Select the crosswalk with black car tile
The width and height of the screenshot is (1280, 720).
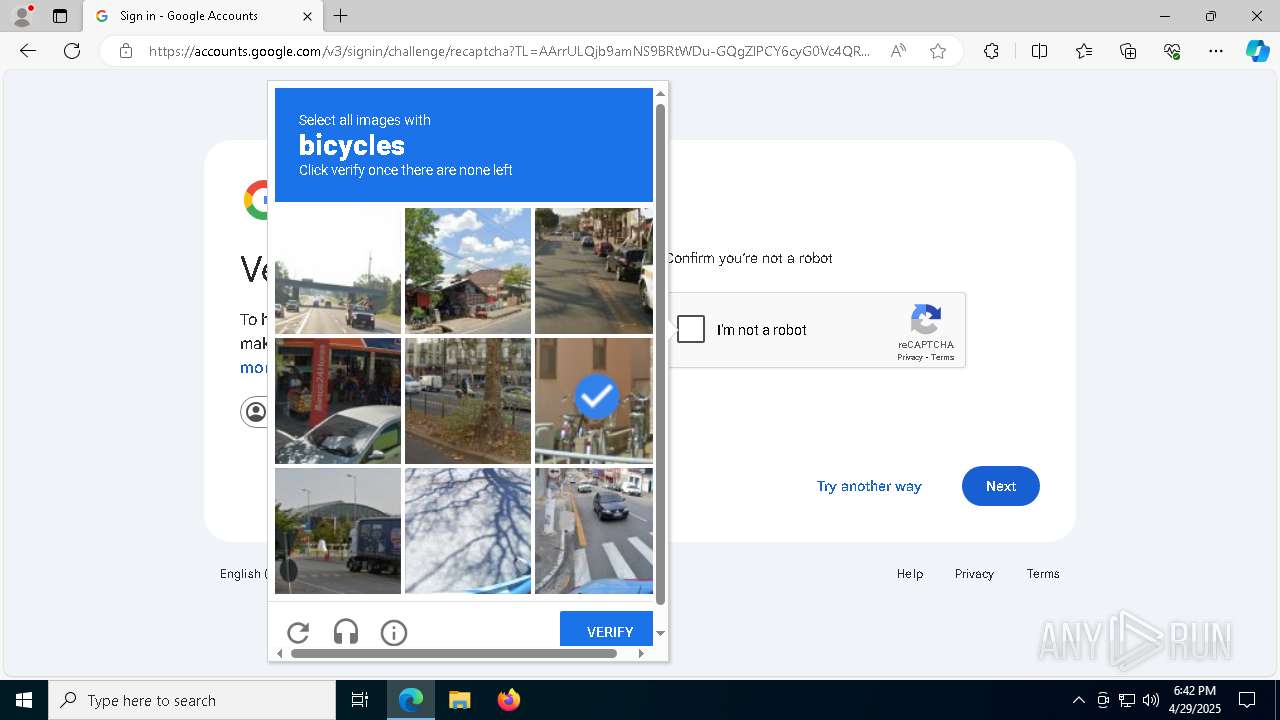594,531
